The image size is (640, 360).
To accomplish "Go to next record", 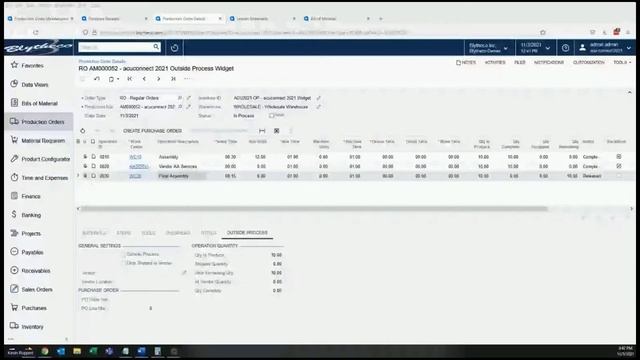I will click(x=159, y=79).
